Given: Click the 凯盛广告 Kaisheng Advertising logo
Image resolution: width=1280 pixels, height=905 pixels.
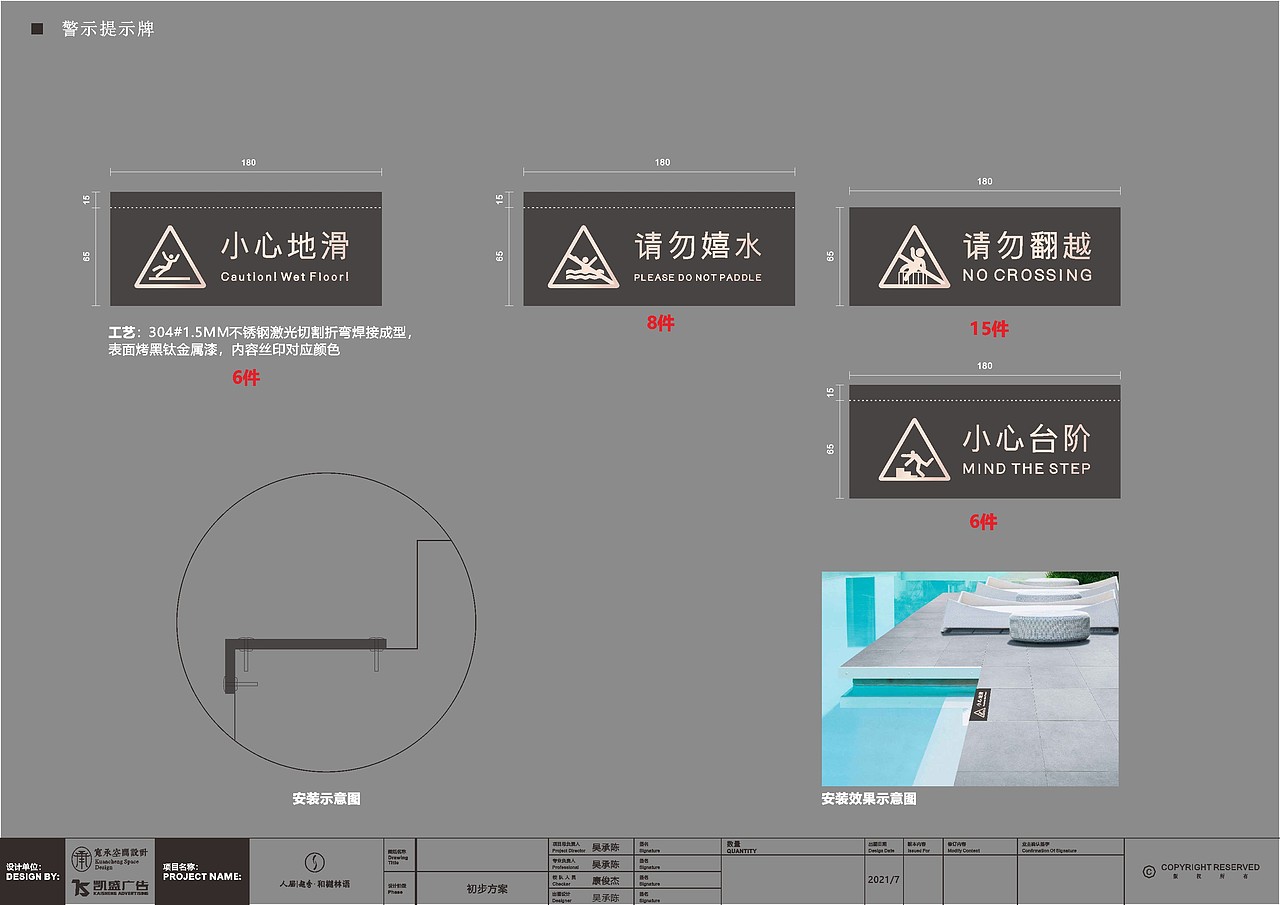Looking at the screenshot, I should (110, 887).
